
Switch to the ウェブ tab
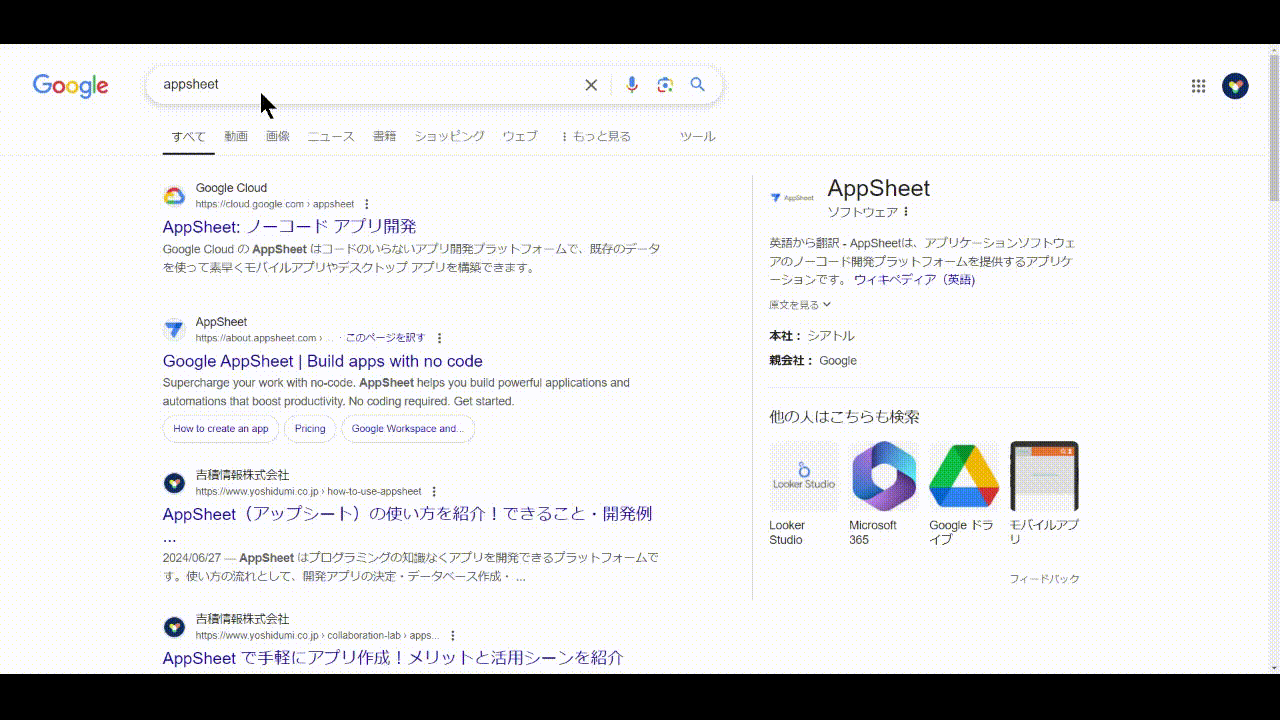pos(520,137)
